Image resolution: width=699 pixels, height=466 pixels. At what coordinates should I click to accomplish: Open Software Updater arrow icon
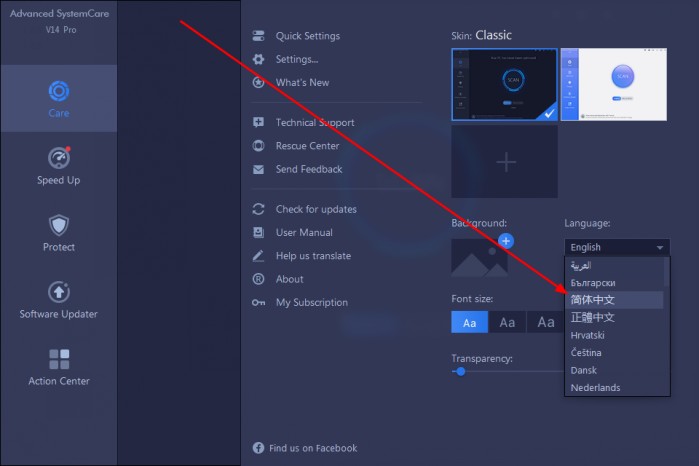(x=59, y=292)
